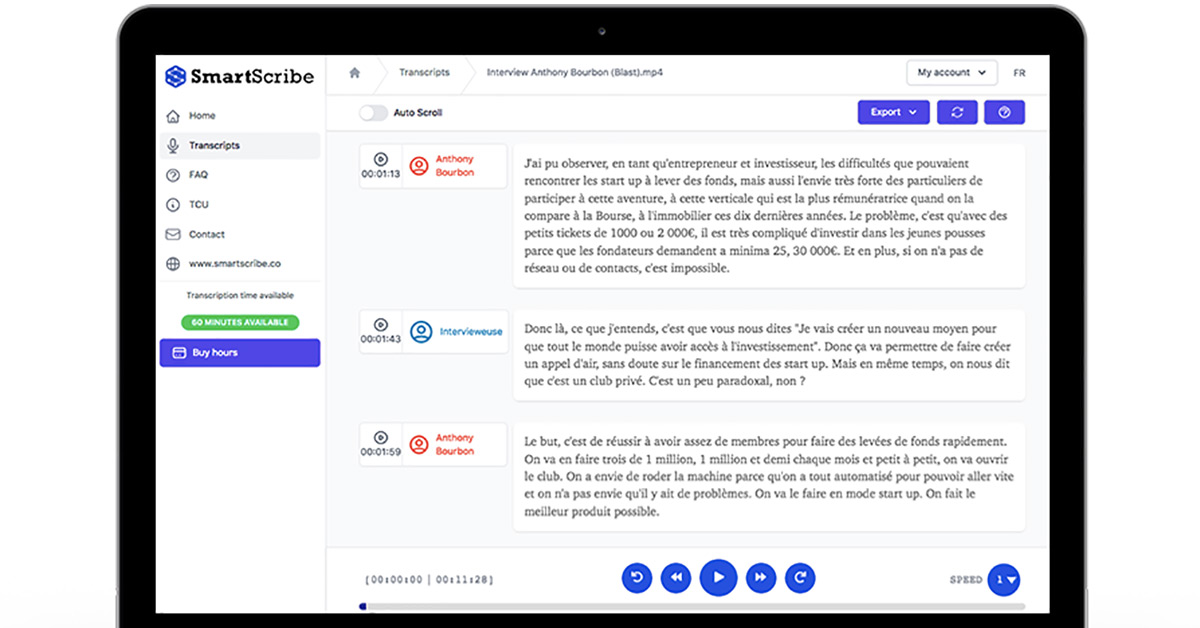The width and height of the screenshot is (1200, 628).
Task: Click the info icon beside TCU
Action: click(173, 205)
